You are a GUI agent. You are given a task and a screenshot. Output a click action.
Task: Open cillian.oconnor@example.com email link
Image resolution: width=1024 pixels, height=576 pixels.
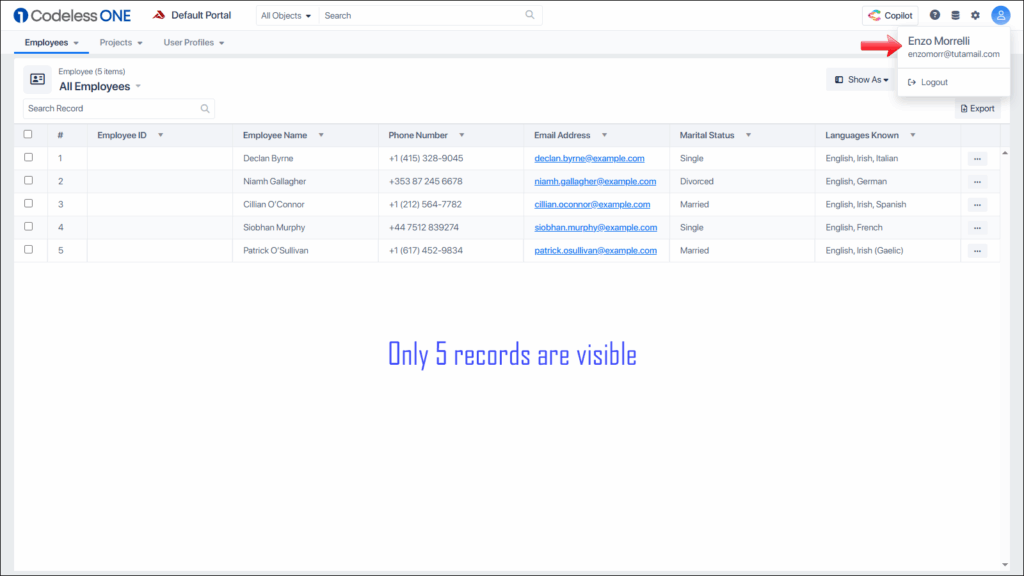click(592, 204)
